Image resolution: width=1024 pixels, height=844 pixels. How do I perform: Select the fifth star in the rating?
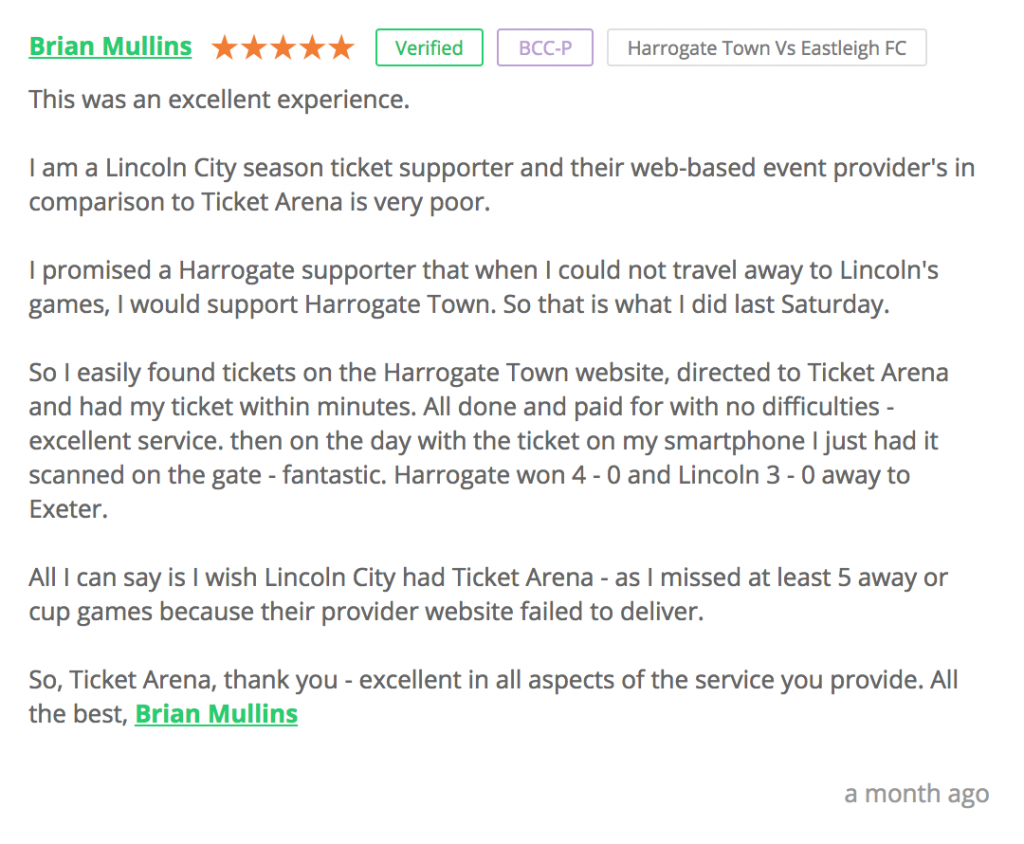point(341,48)
